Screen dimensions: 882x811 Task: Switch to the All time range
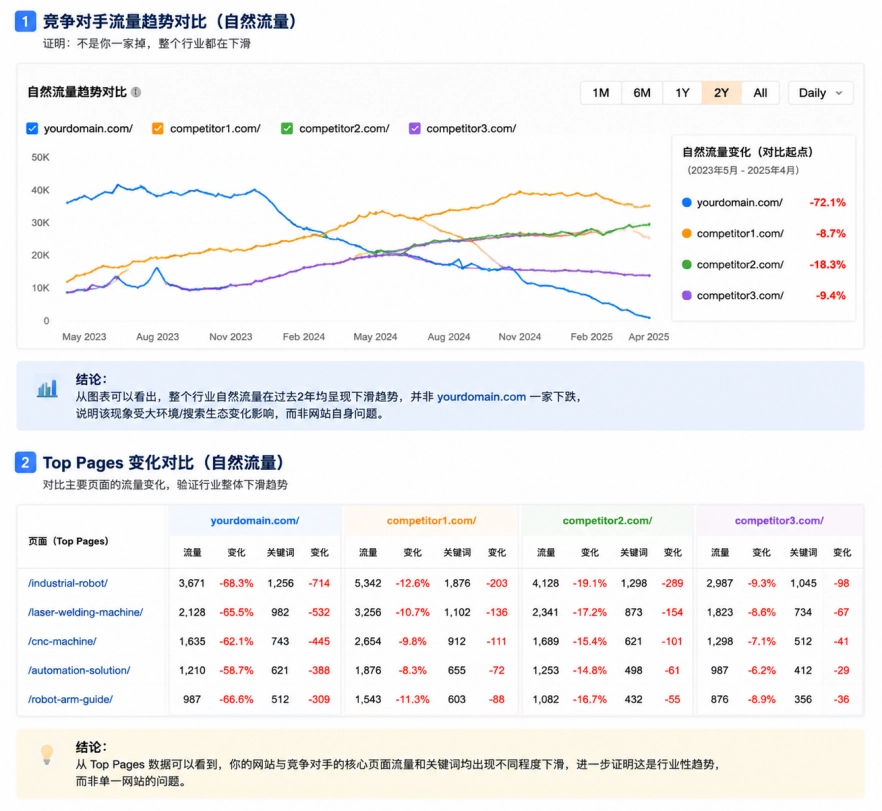pyautogui.click(x=760, y=93)
